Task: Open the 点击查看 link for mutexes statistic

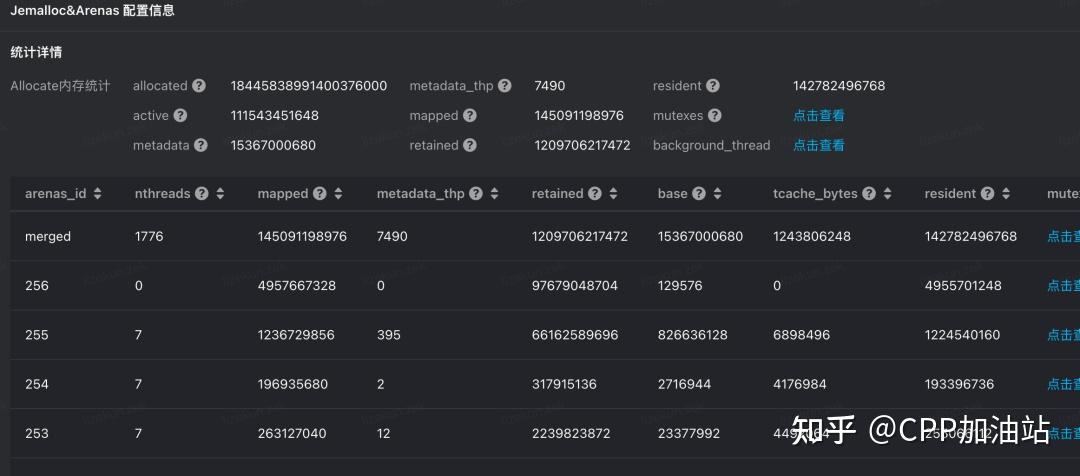Action: (818, 116)
